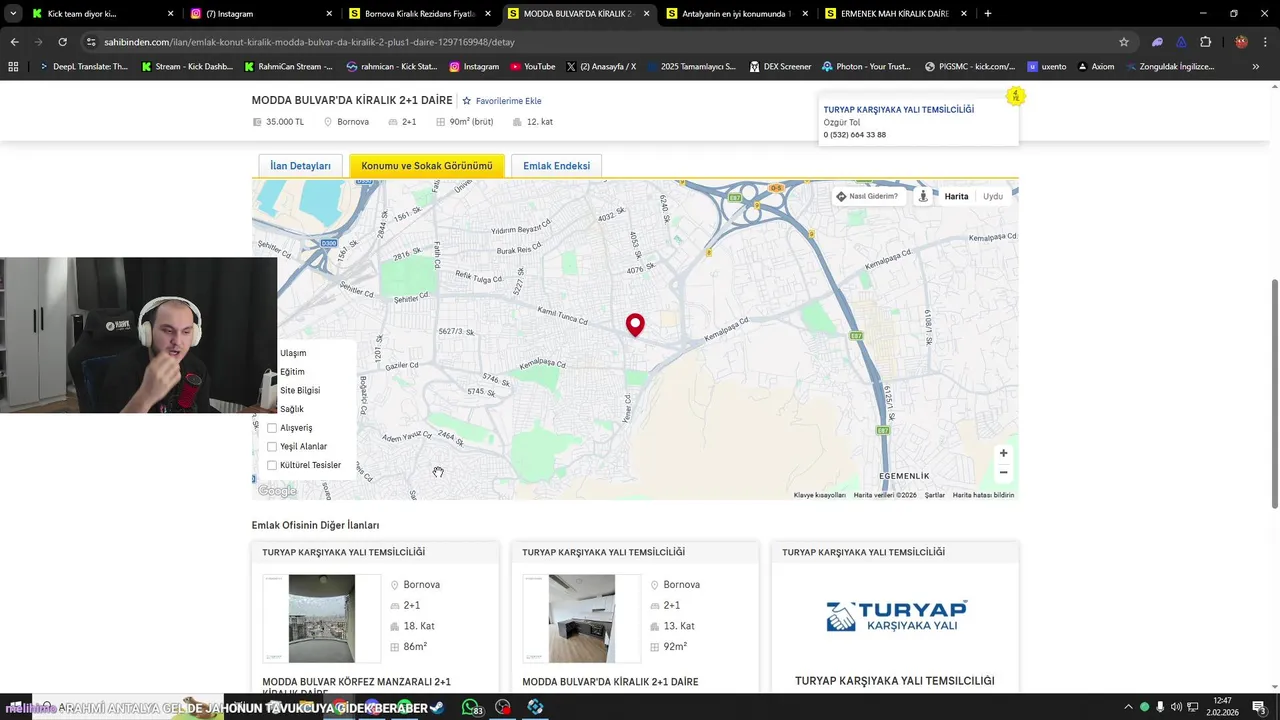
Task: Open TURYAP KARŞIYAKA YALI TEMSİLCİLİĞİ agency link
Action: [x=898, y=110]
